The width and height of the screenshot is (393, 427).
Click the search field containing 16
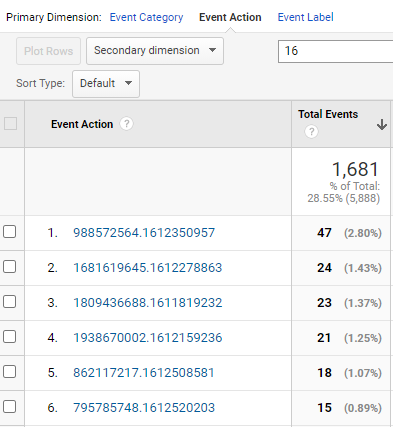tap(336, 51)
